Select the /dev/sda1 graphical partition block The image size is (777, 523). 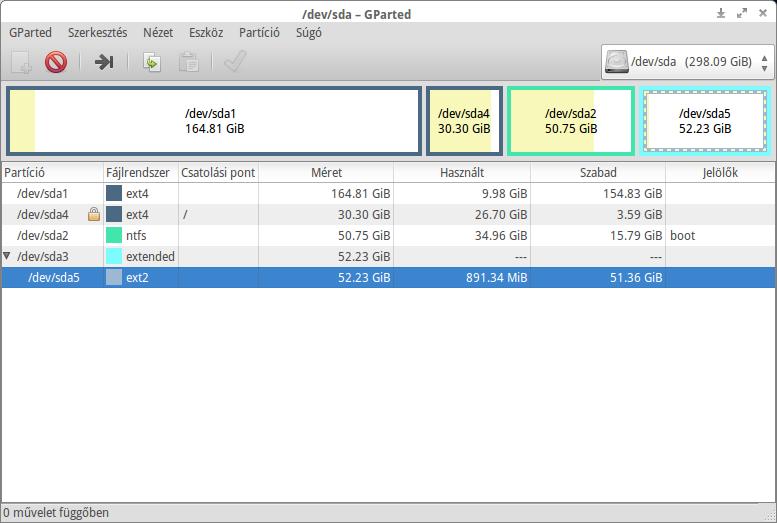(214, 121)
